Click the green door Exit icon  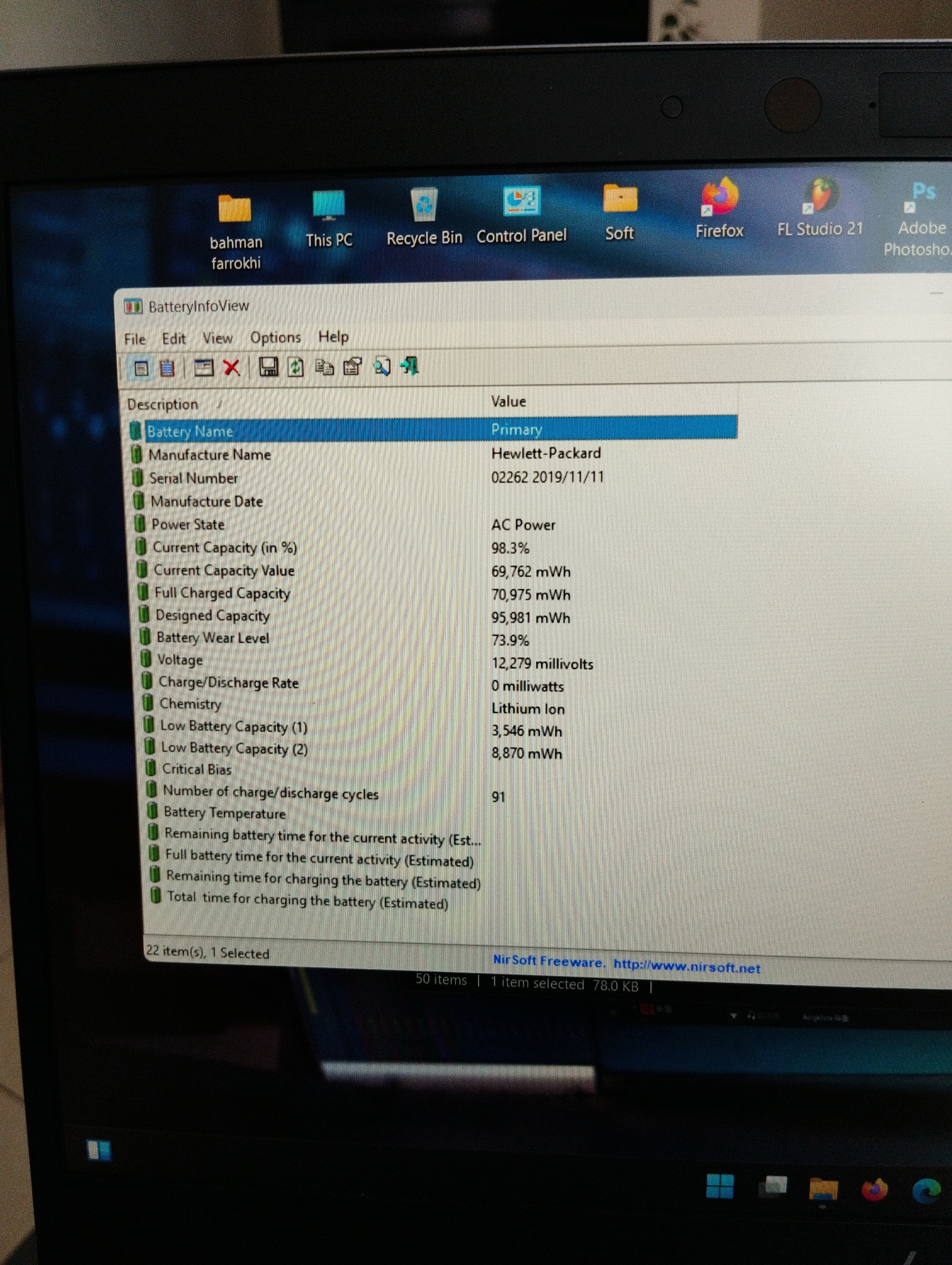(x=410, y=366)
